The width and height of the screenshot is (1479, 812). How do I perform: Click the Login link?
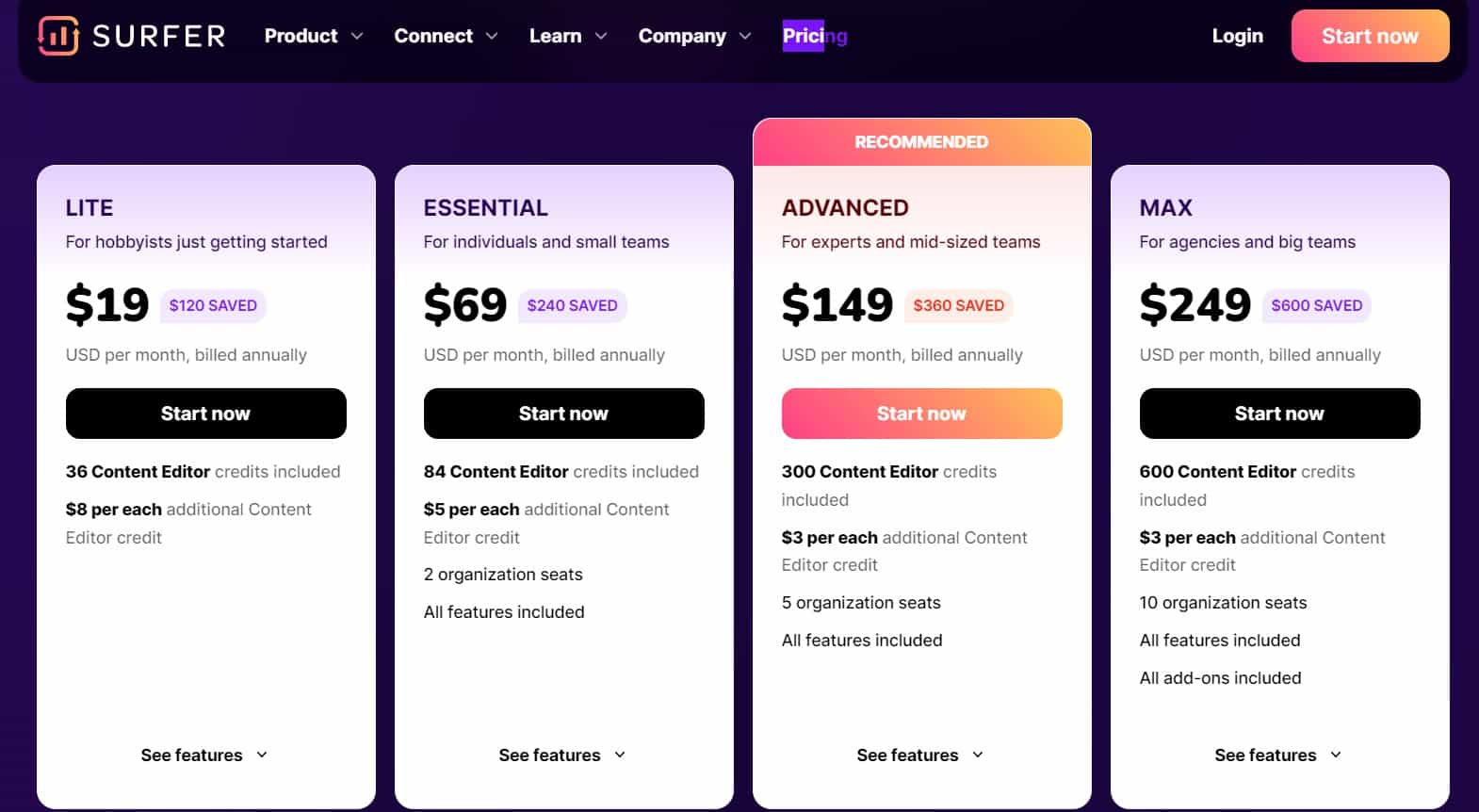(1237, 36)
